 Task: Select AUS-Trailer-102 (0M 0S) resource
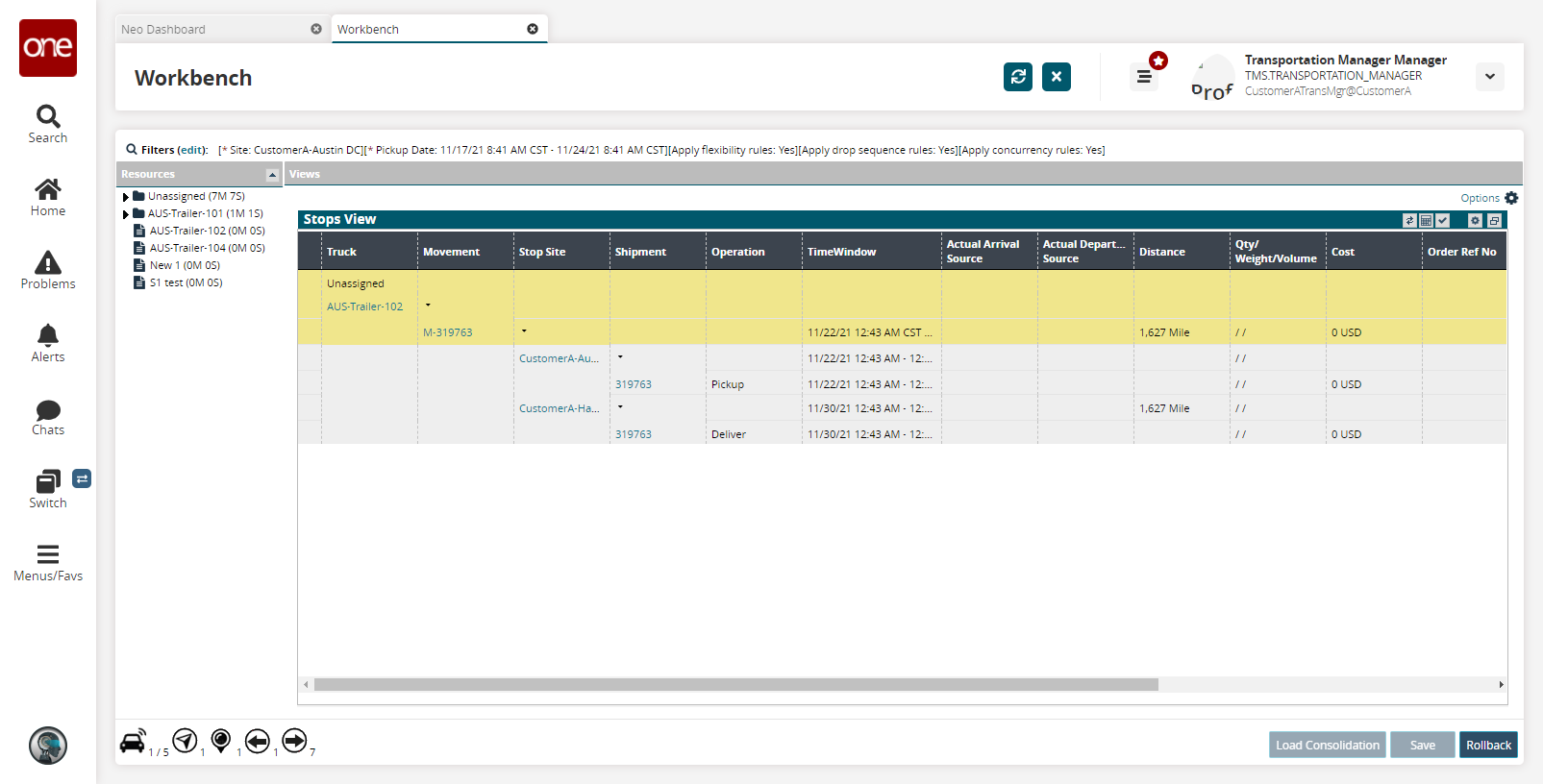(208, 231)
